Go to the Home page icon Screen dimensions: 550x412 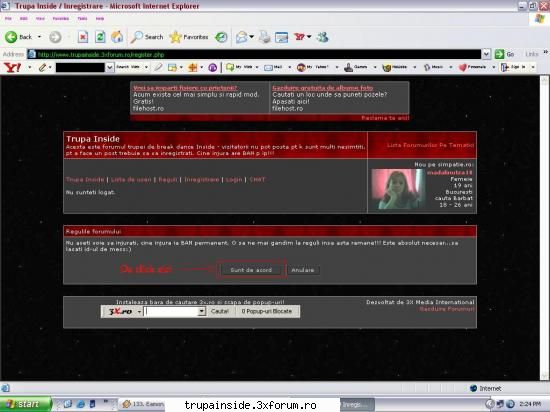117,37
